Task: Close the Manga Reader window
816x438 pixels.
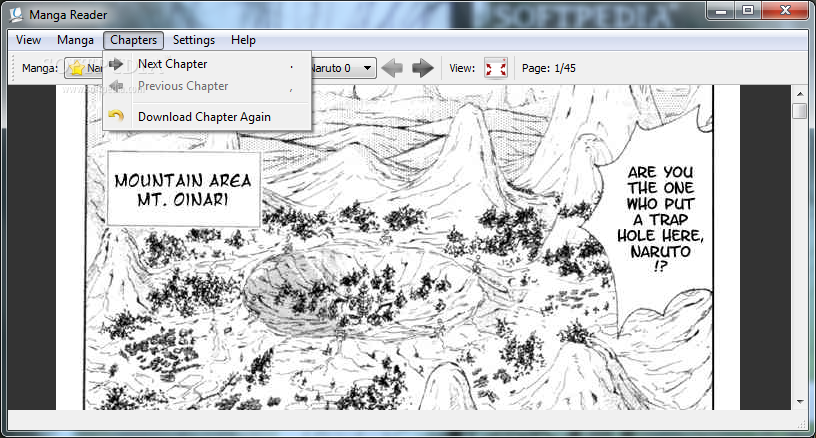Action: click(786, 10)
